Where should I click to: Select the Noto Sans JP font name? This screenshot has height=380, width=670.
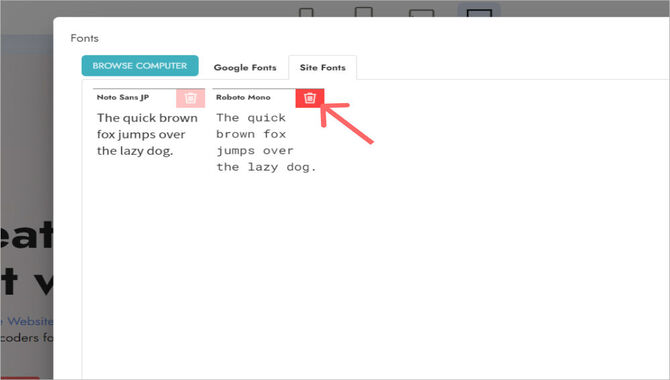coord(123,97)
